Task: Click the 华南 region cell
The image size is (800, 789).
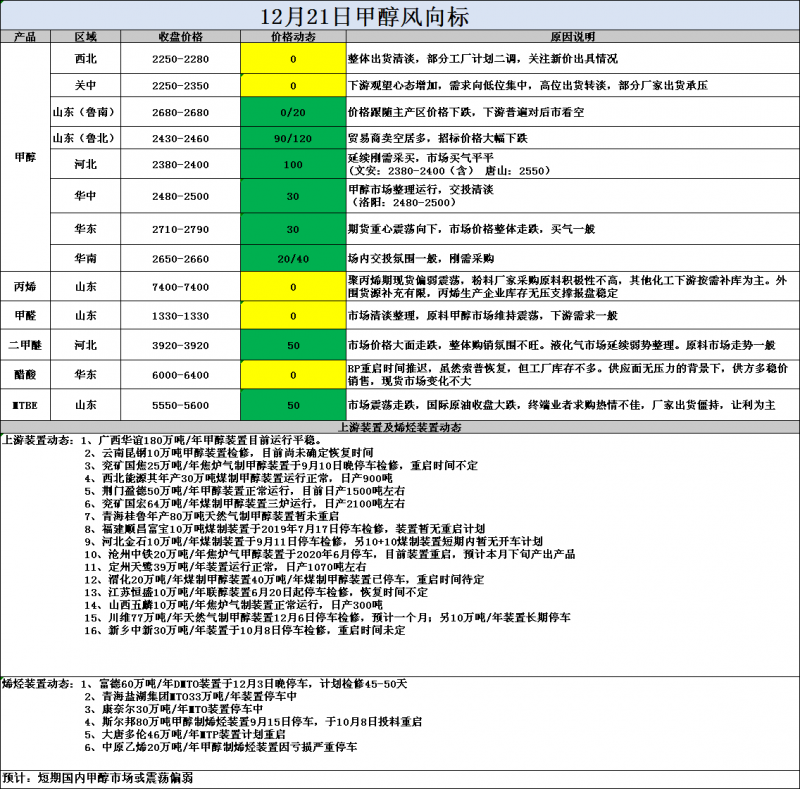Action: [85, 258]
